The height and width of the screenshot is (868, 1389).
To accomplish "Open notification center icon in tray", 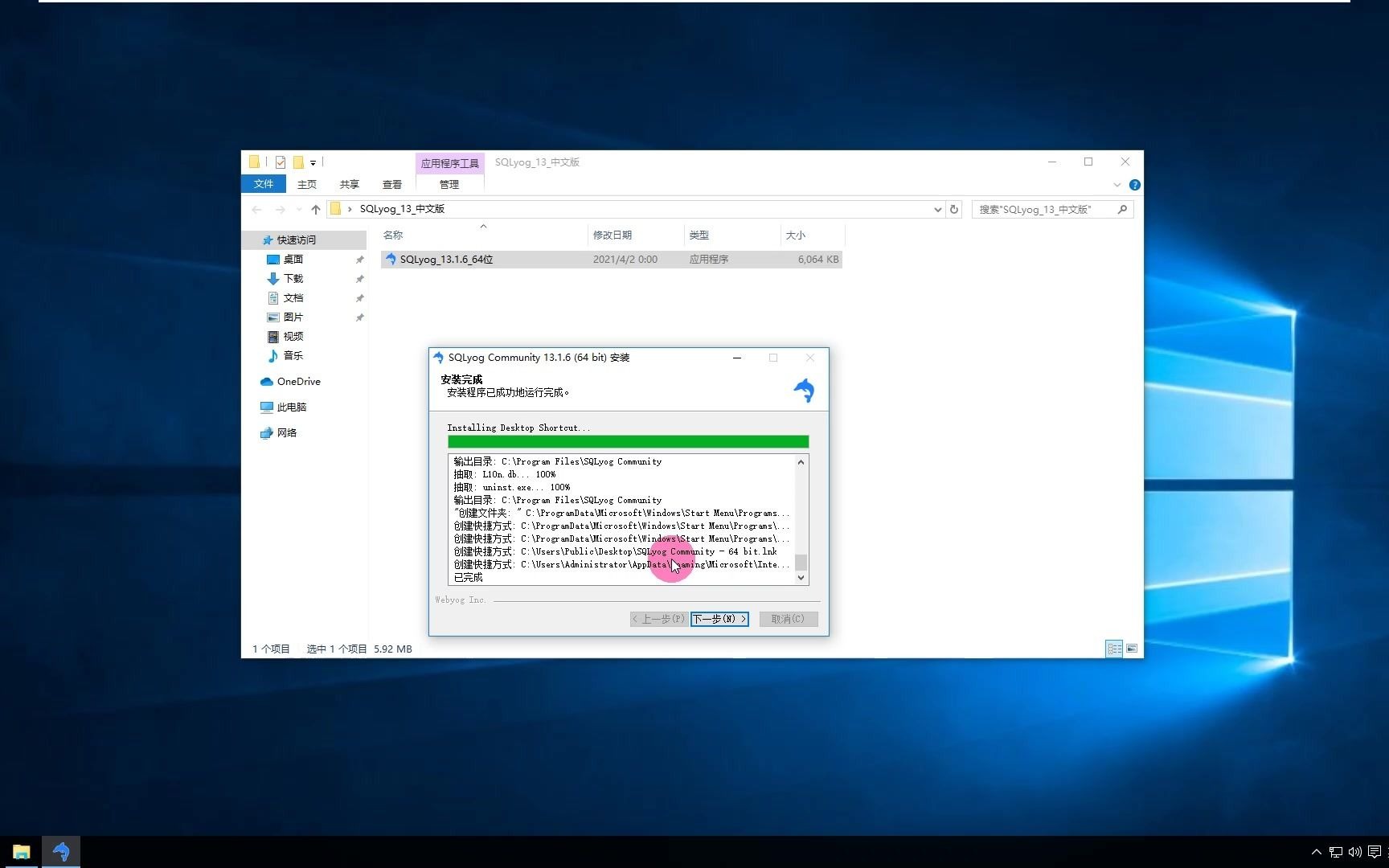I will pos(1375,852).
